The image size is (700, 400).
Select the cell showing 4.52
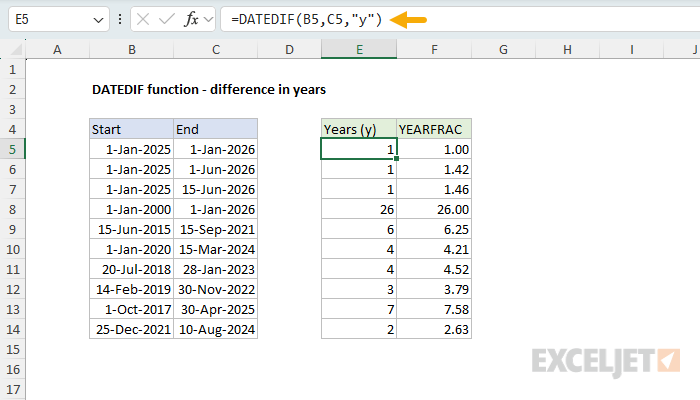[434, 269]
